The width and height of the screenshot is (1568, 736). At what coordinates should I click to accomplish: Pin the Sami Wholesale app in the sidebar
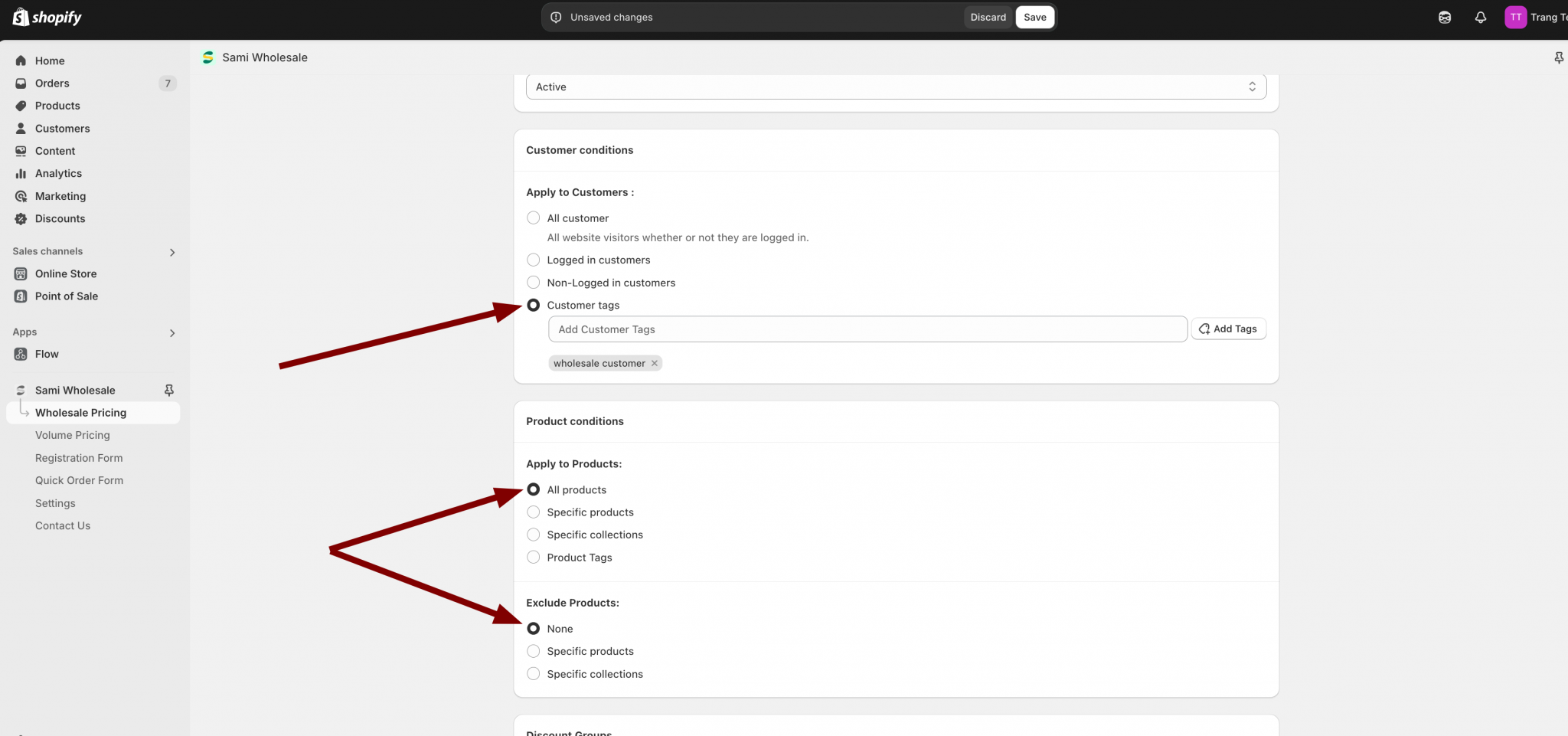pyautogui.click(x=169, y=390)
